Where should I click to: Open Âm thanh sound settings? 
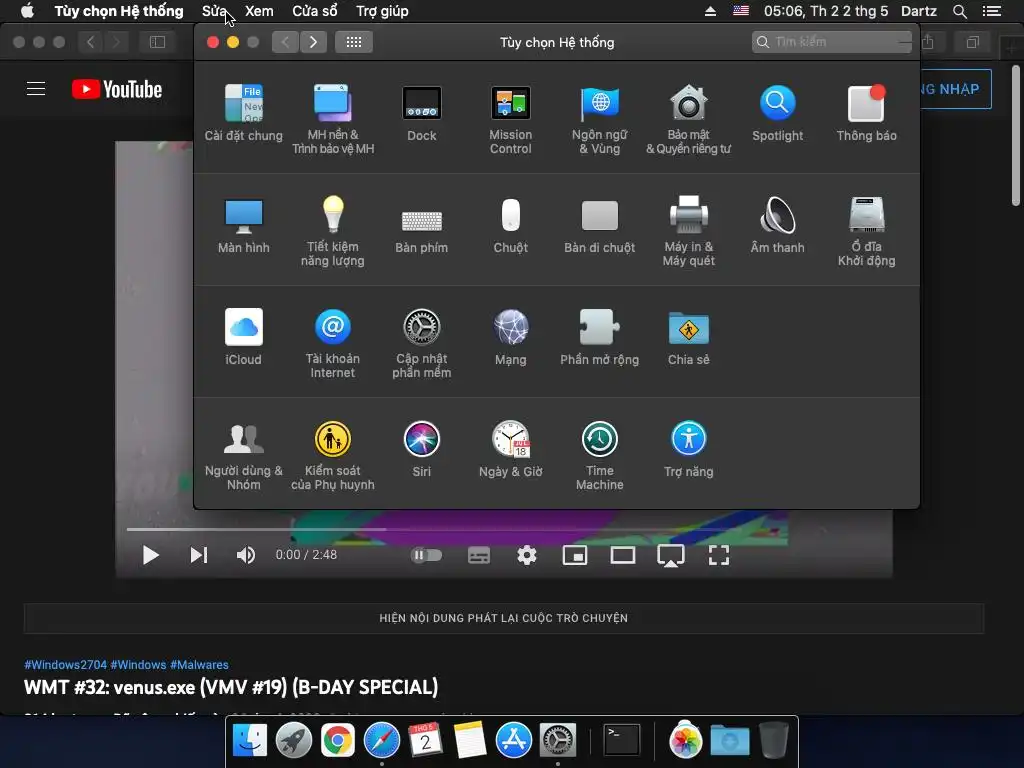[777, 225]
